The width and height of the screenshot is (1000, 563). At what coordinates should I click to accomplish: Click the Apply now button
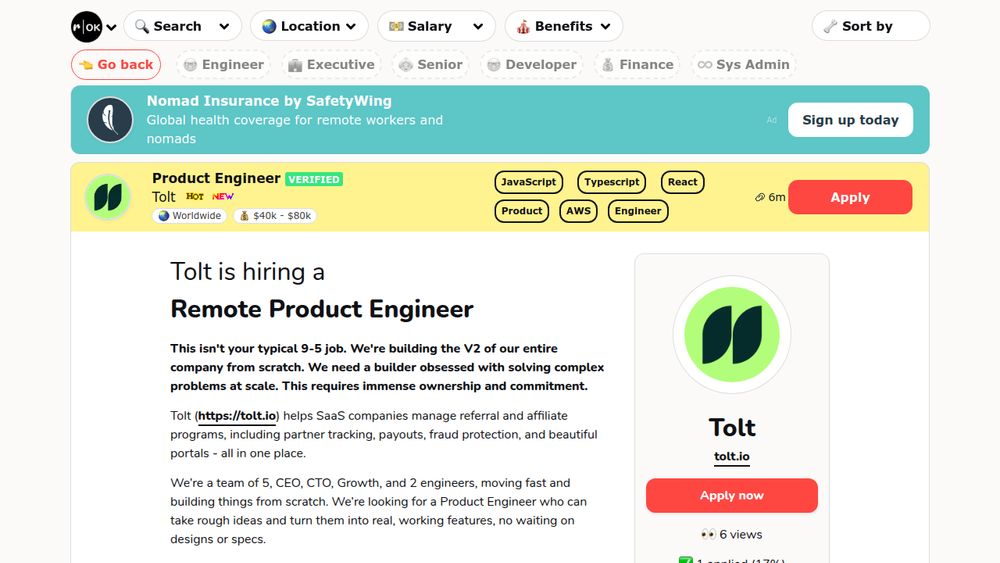pyautogui.click(x=732, y=495)
